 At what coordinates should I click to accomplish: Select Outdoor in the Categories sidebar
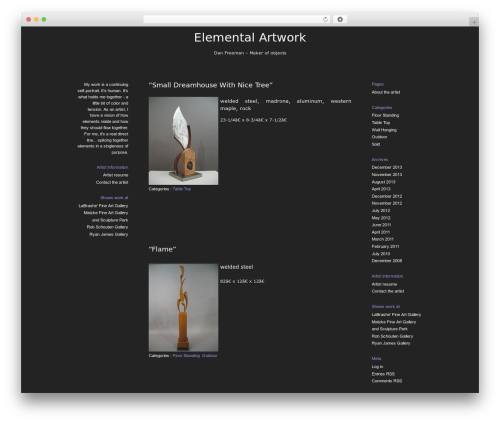pos(379,137)
